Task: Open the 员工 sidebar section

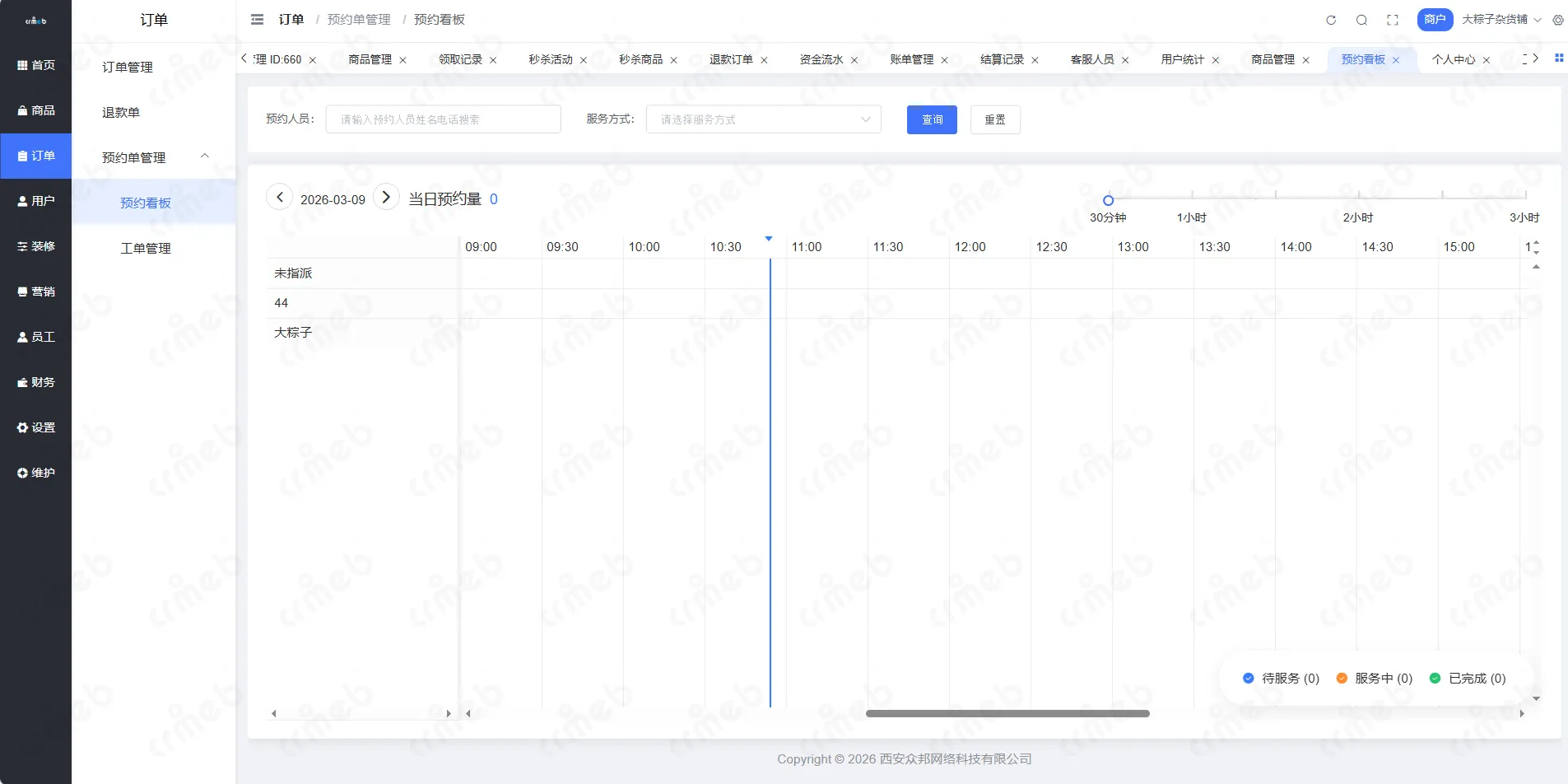Action: 35,337
